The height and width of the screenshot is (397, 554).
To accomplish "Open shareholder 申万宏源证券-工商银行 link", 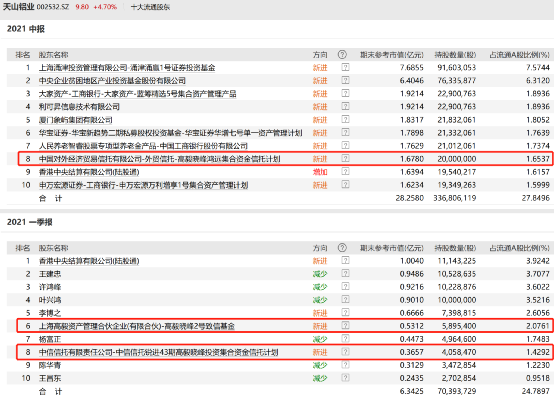I will click(143, 185).
